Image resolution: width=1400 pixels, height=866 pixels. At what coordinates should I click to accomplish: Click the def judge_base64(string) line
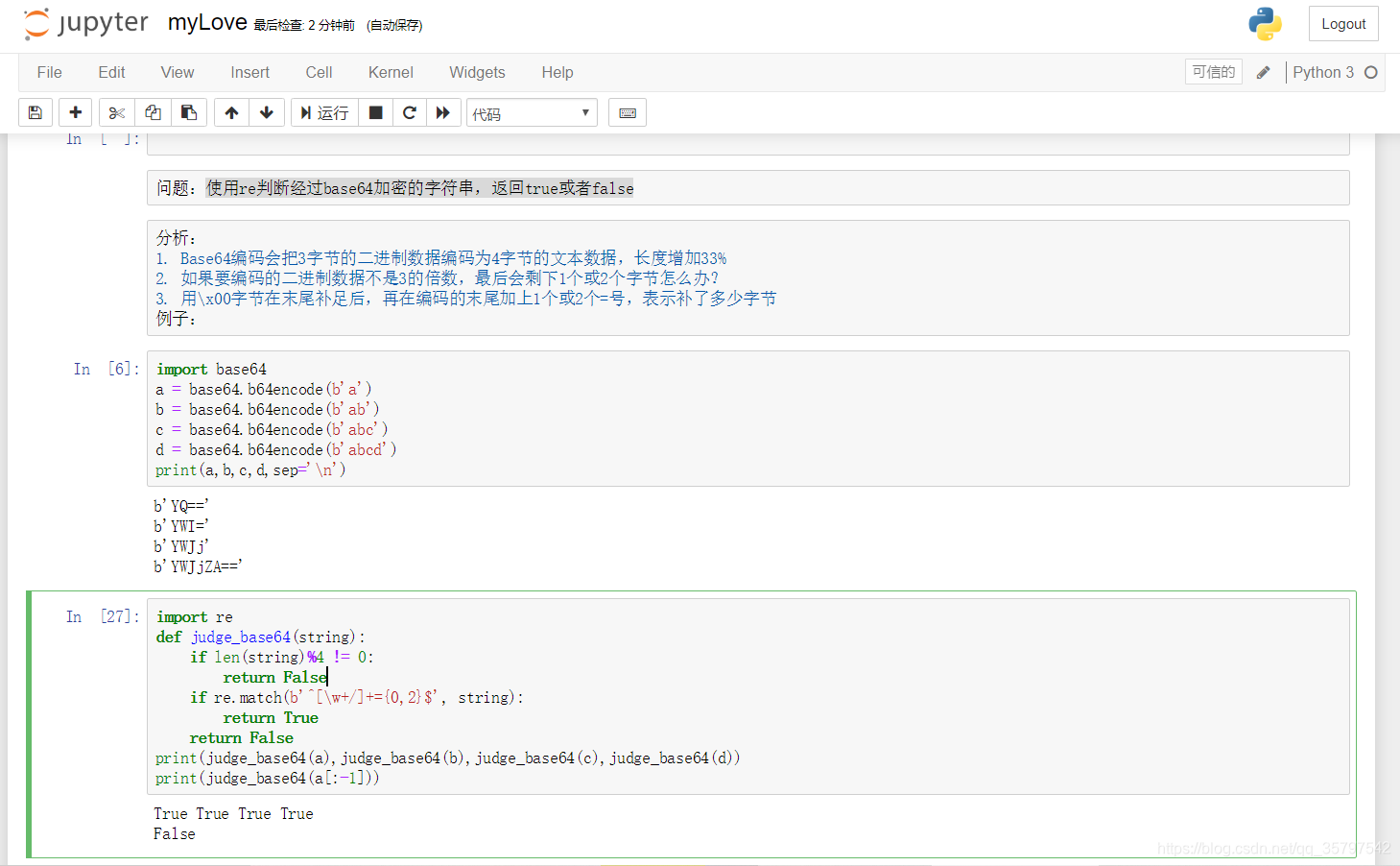(x=261, y=637)
